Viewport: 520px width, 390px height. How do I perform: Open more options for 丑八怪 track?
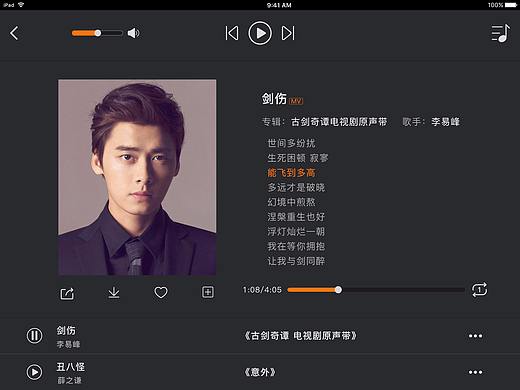pos(475,372)
